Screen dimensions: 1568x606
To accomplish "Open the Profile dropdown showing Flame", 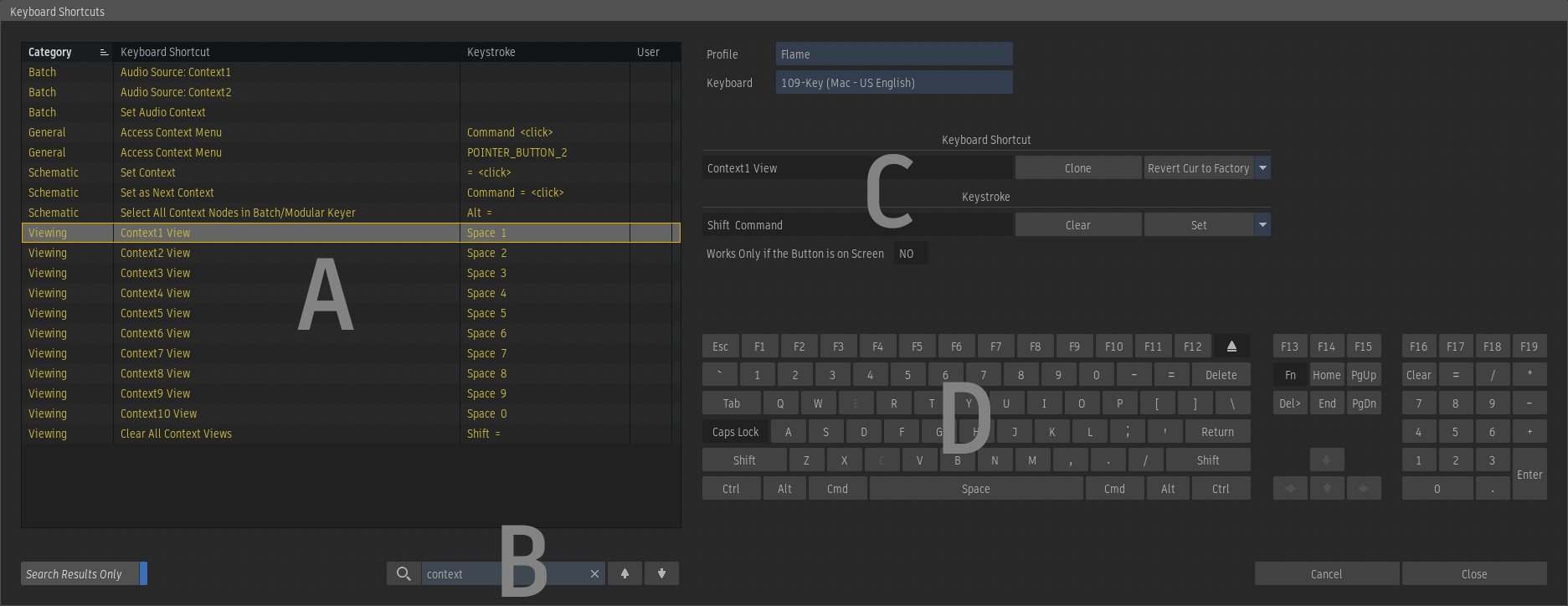I will 893,54.
